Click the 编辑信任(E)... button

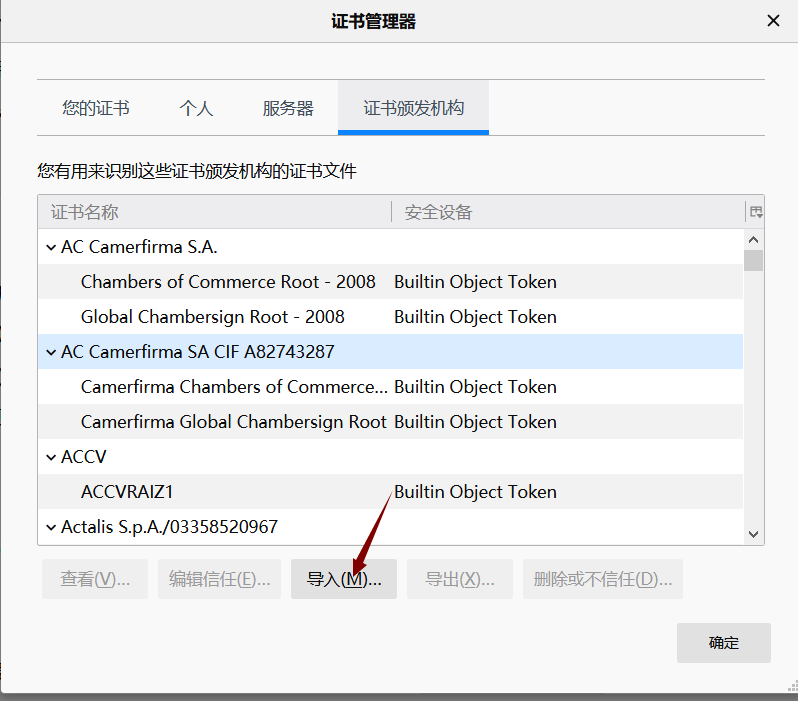click(x=219, y=579)
